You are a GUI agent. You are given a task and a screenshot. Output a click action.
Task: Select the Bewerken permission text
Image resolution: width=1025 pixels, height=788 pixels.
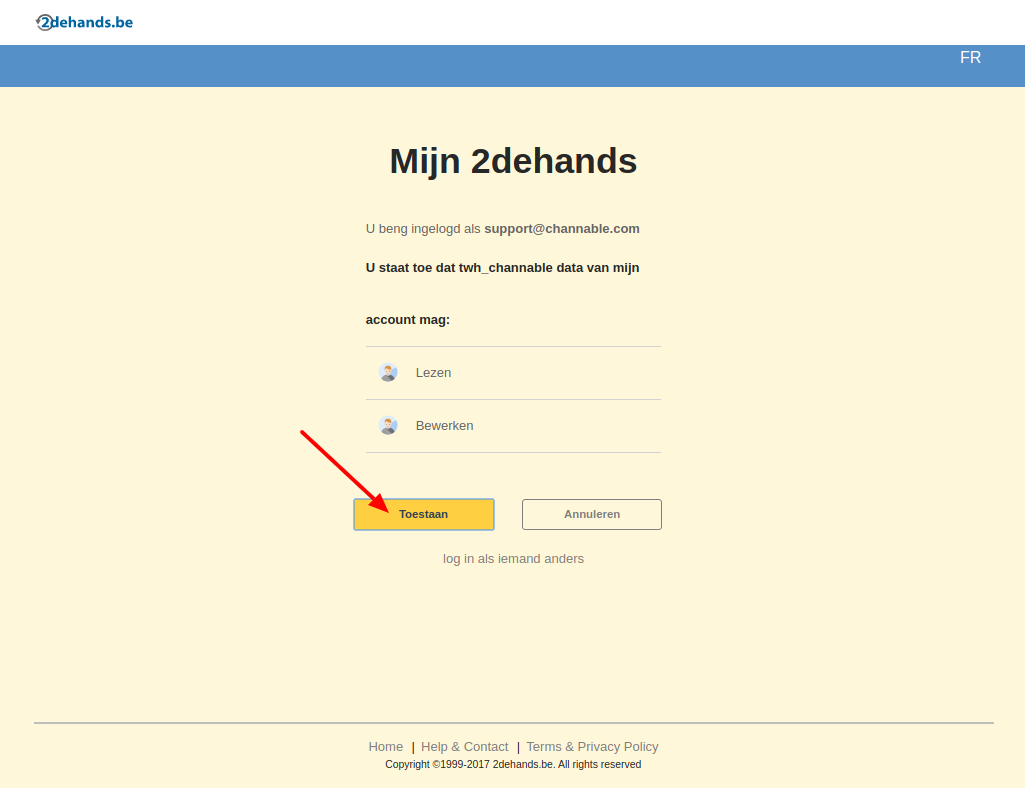[445, 426]
